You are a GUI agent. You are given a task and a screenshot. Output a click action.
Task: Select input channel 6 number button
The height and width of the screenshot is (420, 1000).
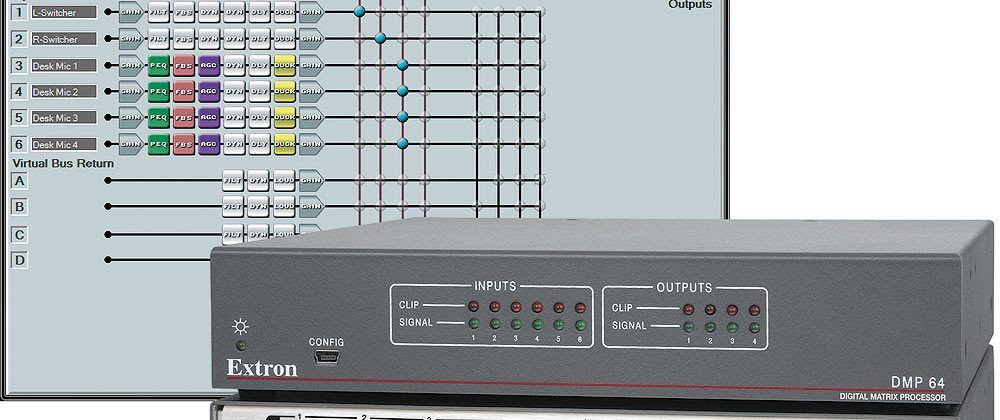pos(20,144)
